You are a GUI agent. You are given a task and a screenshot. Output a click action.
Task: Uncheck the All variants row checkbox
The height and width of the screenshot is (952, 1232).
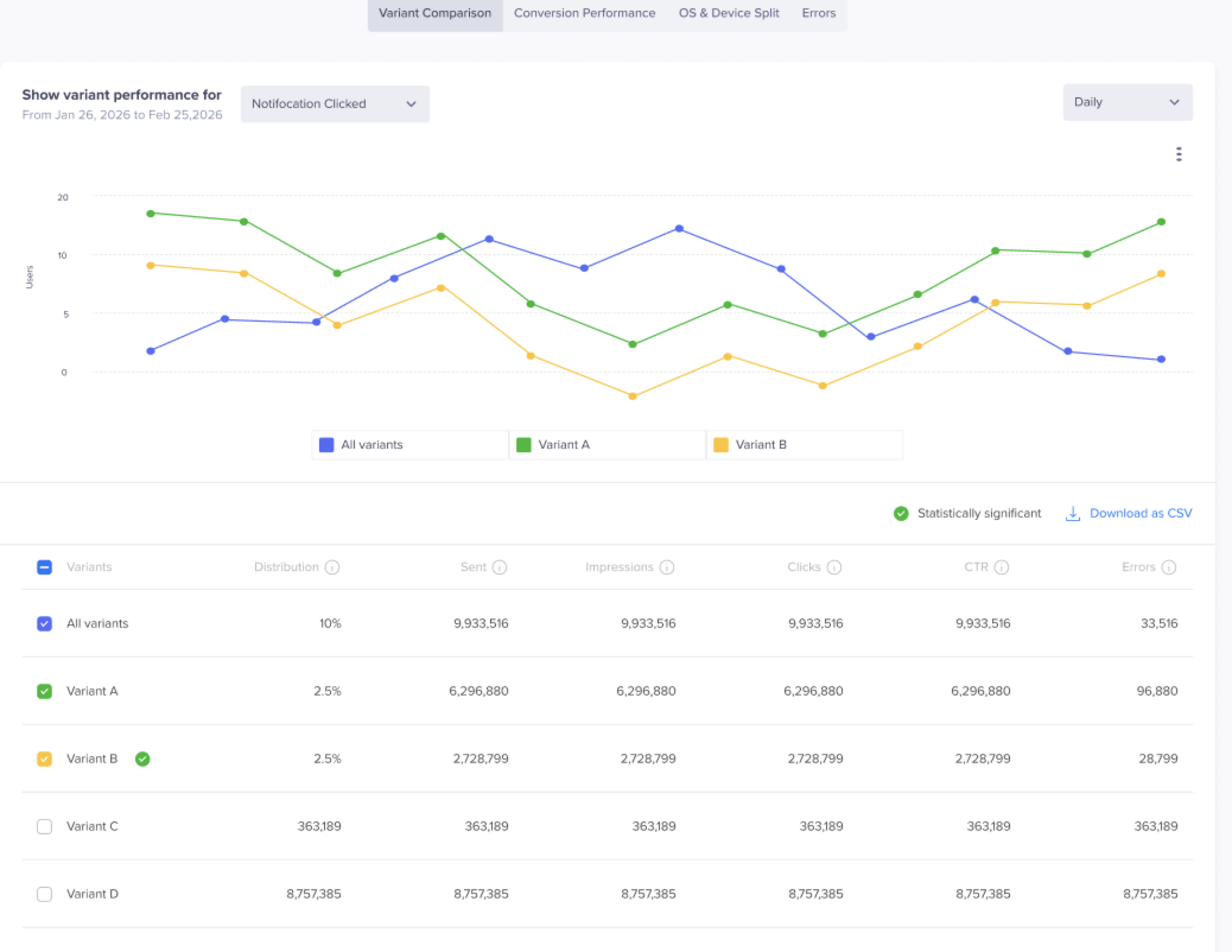click(x=45, y=624)
